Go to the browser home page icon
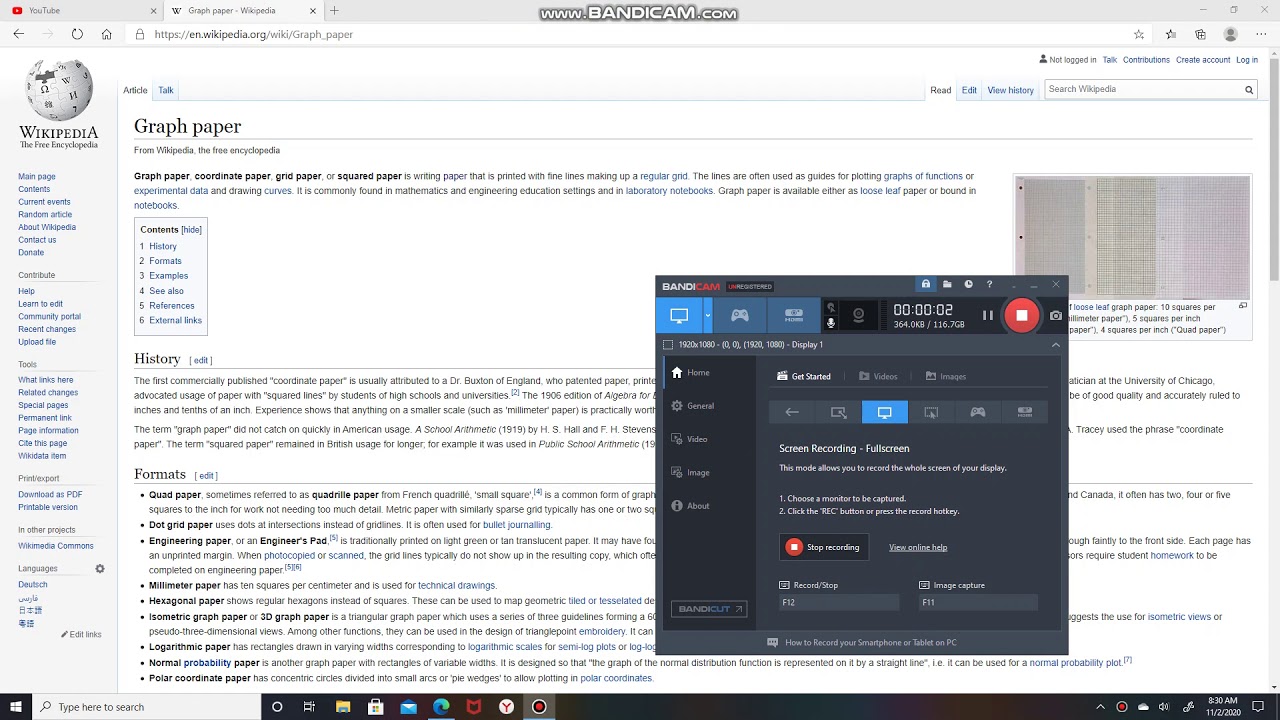1280x720 pixels. [106, 34]
